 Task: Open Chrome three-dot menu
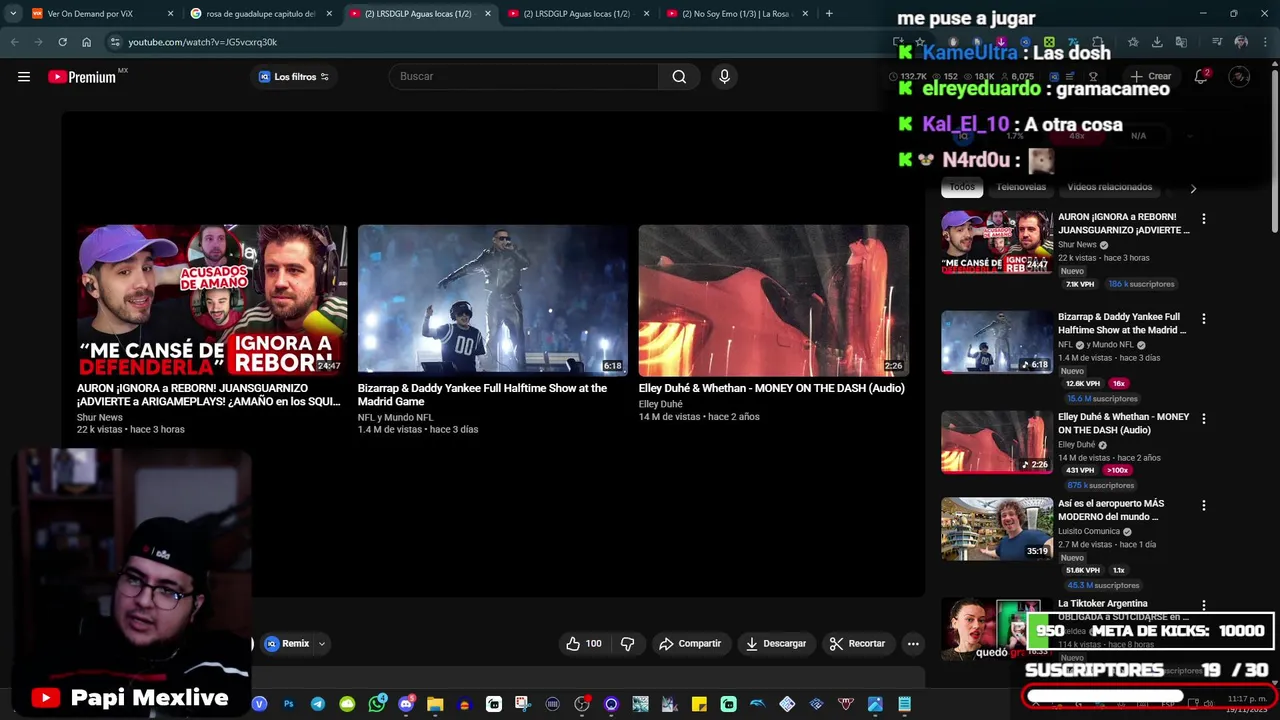click(1266, 42)
